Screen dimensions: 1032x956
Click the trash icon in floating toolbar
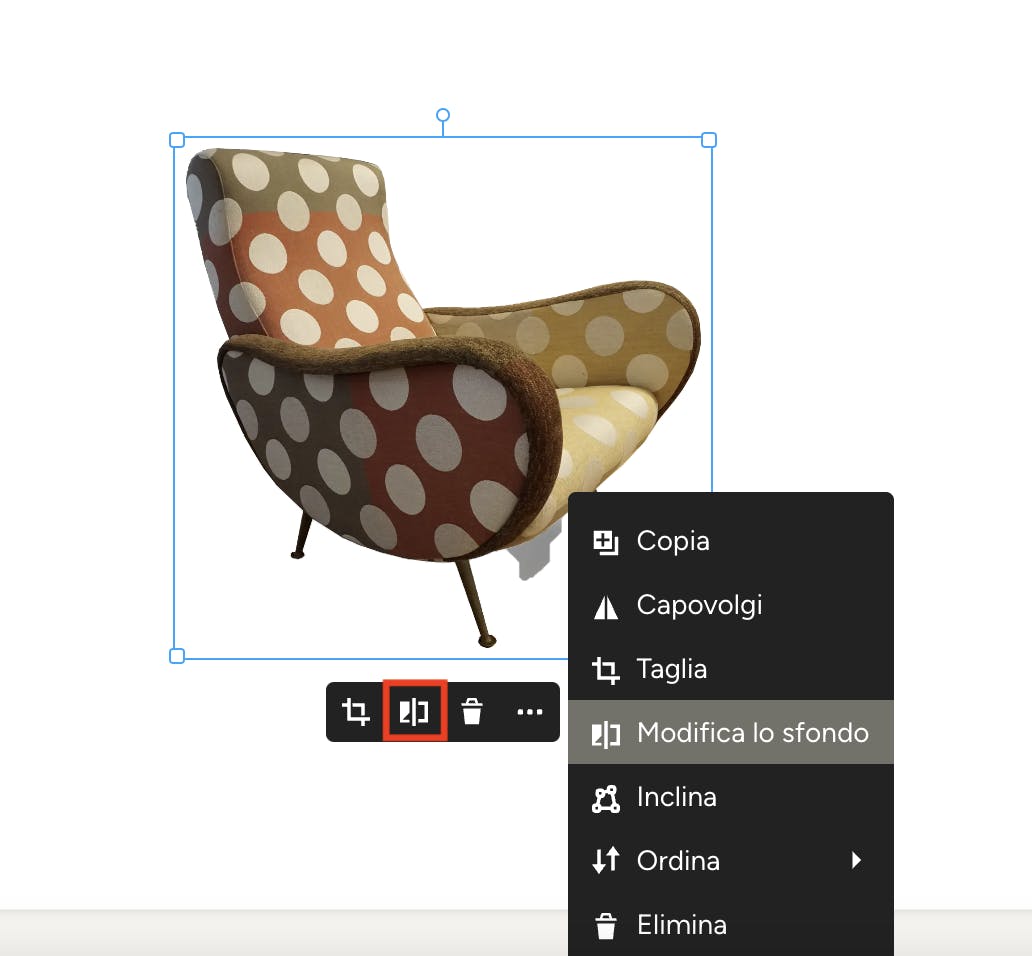coord(472,711)
